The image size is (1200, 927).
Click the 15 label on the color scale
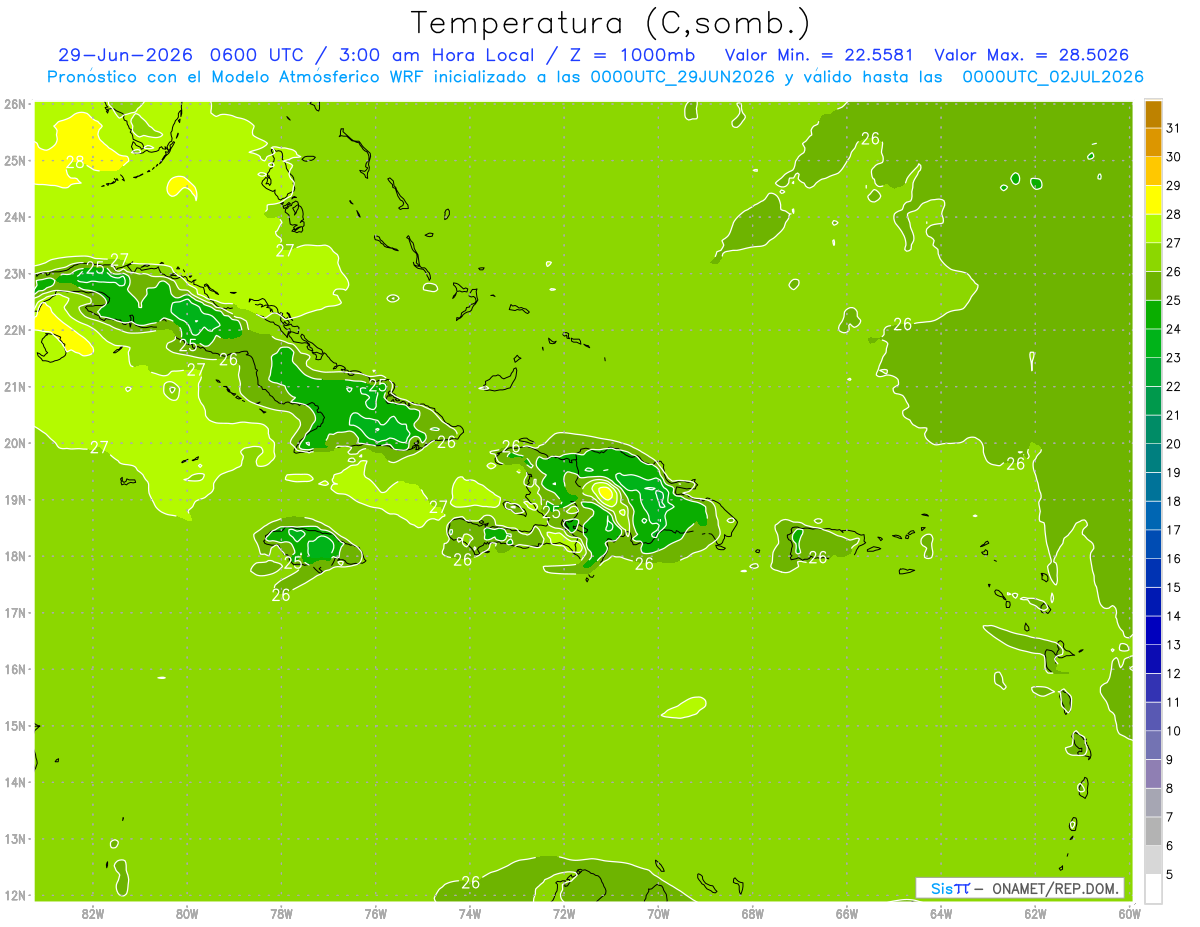coord(1173,587)
